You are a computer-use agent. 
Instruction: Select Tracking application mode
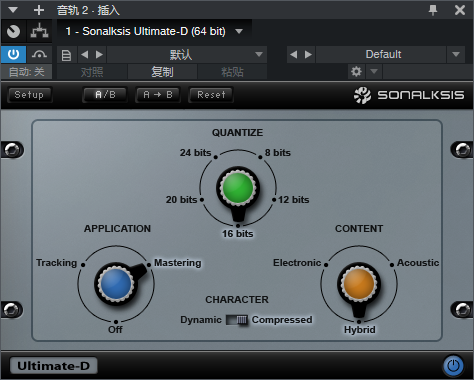pyautogui.click(x=57, y=263)
